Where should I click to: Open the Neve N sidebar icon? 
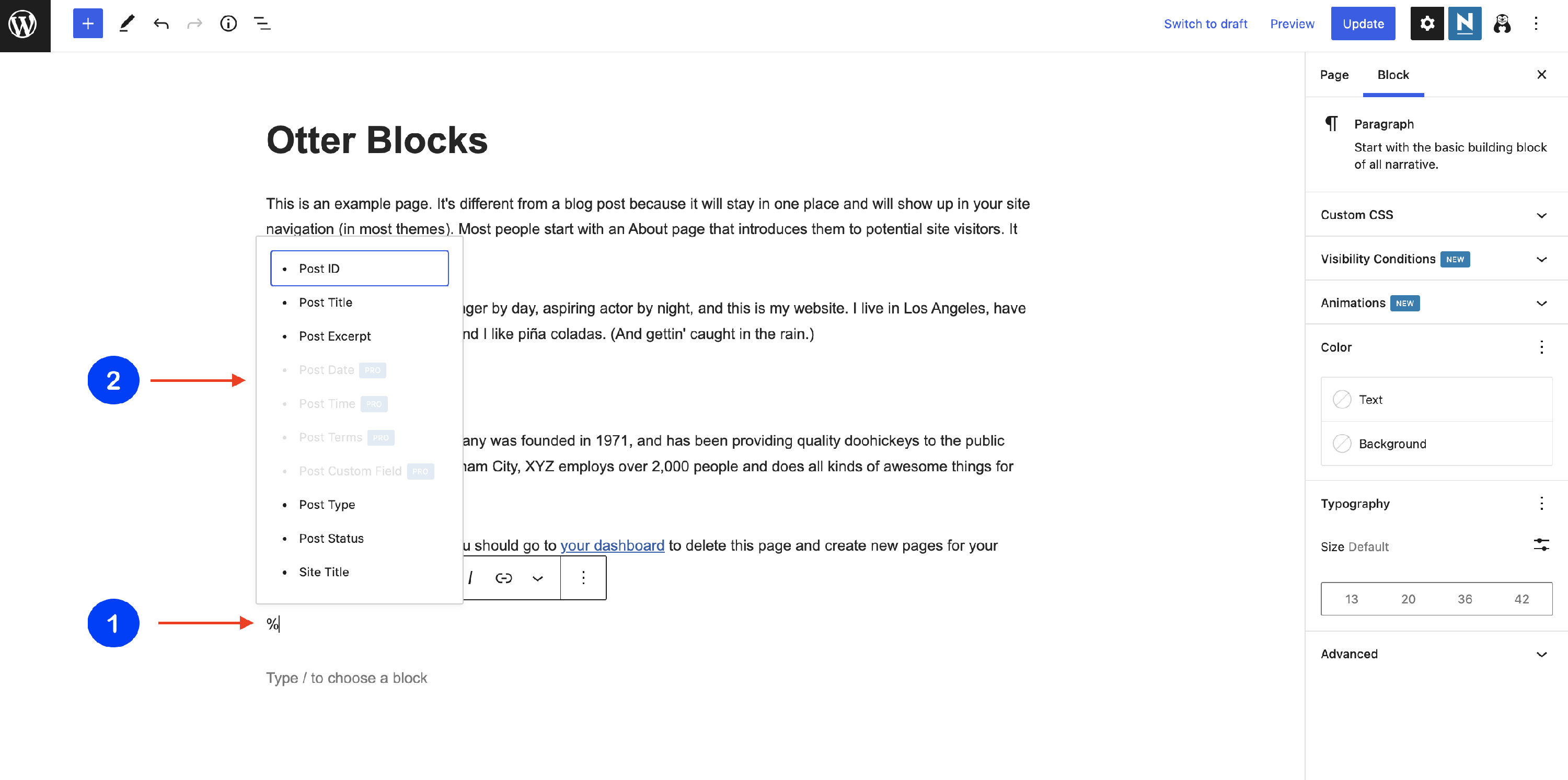coord(1464,24)
